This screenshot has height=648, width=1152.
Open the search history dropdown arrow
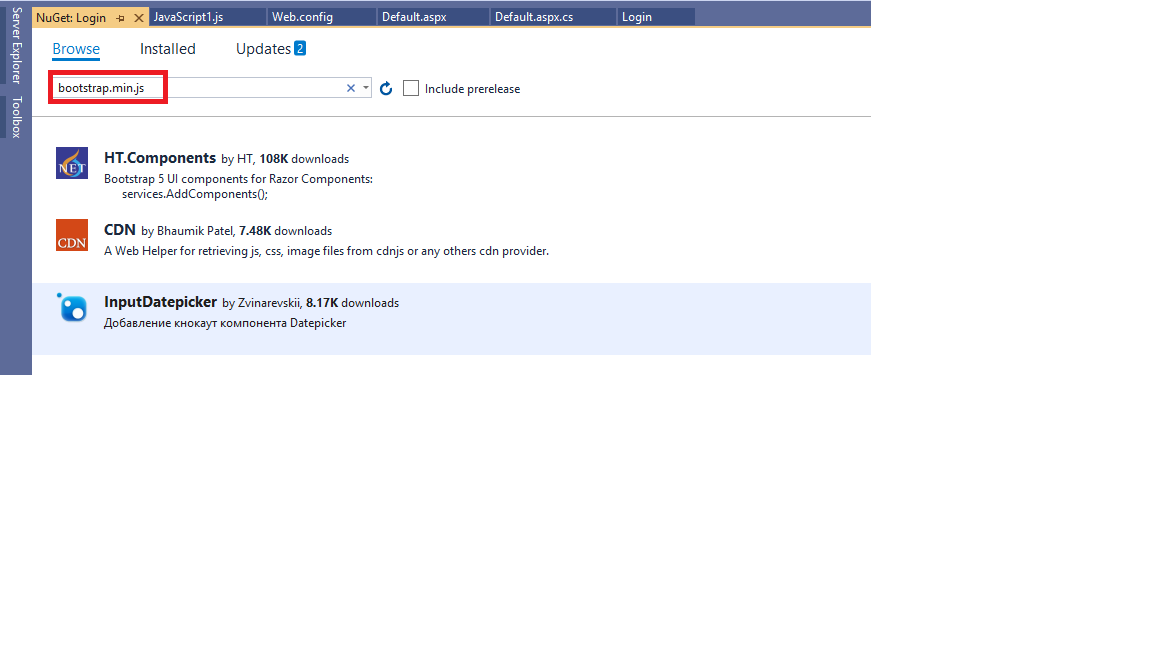[x=365, y=88]
